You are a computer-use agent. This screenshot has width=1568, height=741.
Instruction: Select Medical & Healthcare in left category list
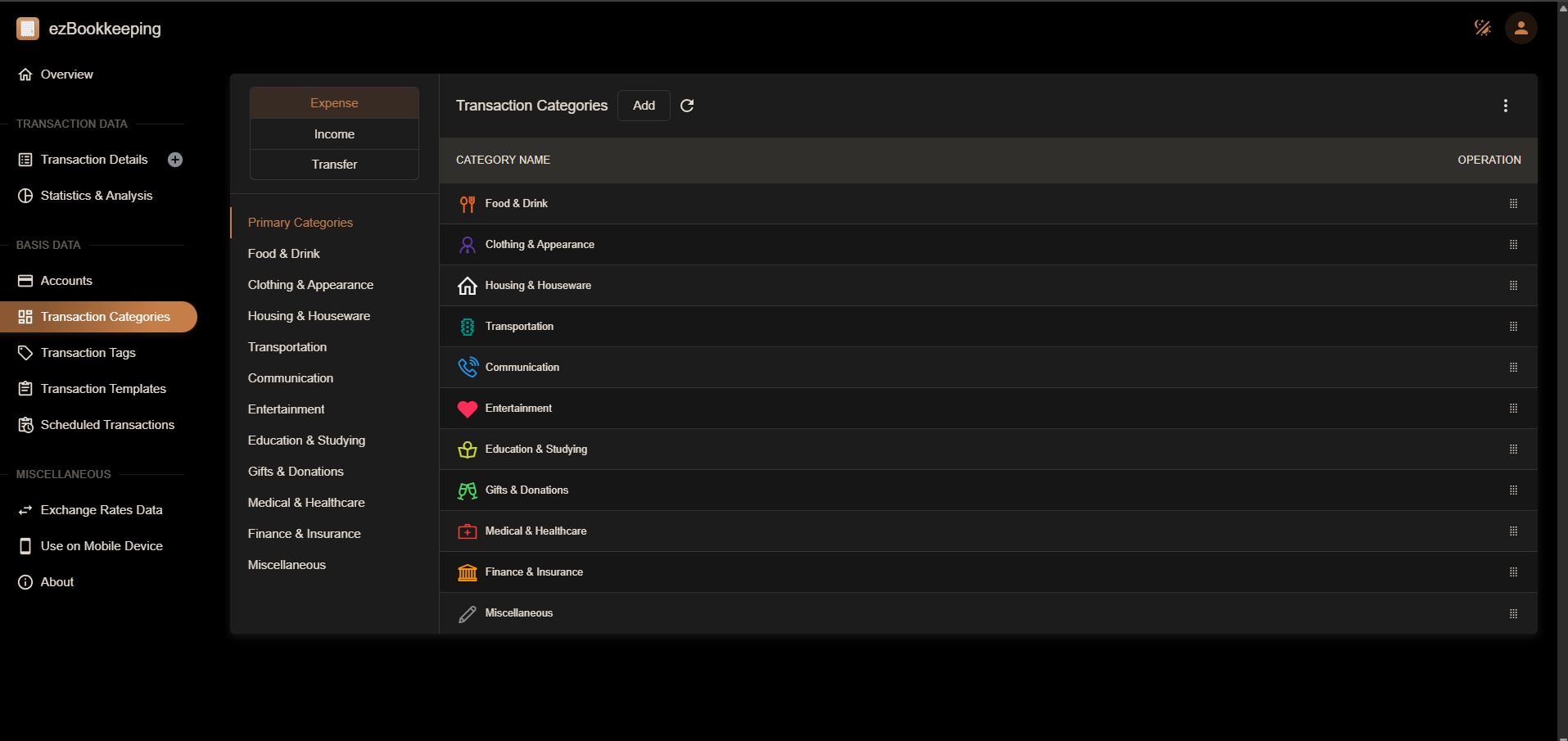pyautogui.click(x=334, y=503)
